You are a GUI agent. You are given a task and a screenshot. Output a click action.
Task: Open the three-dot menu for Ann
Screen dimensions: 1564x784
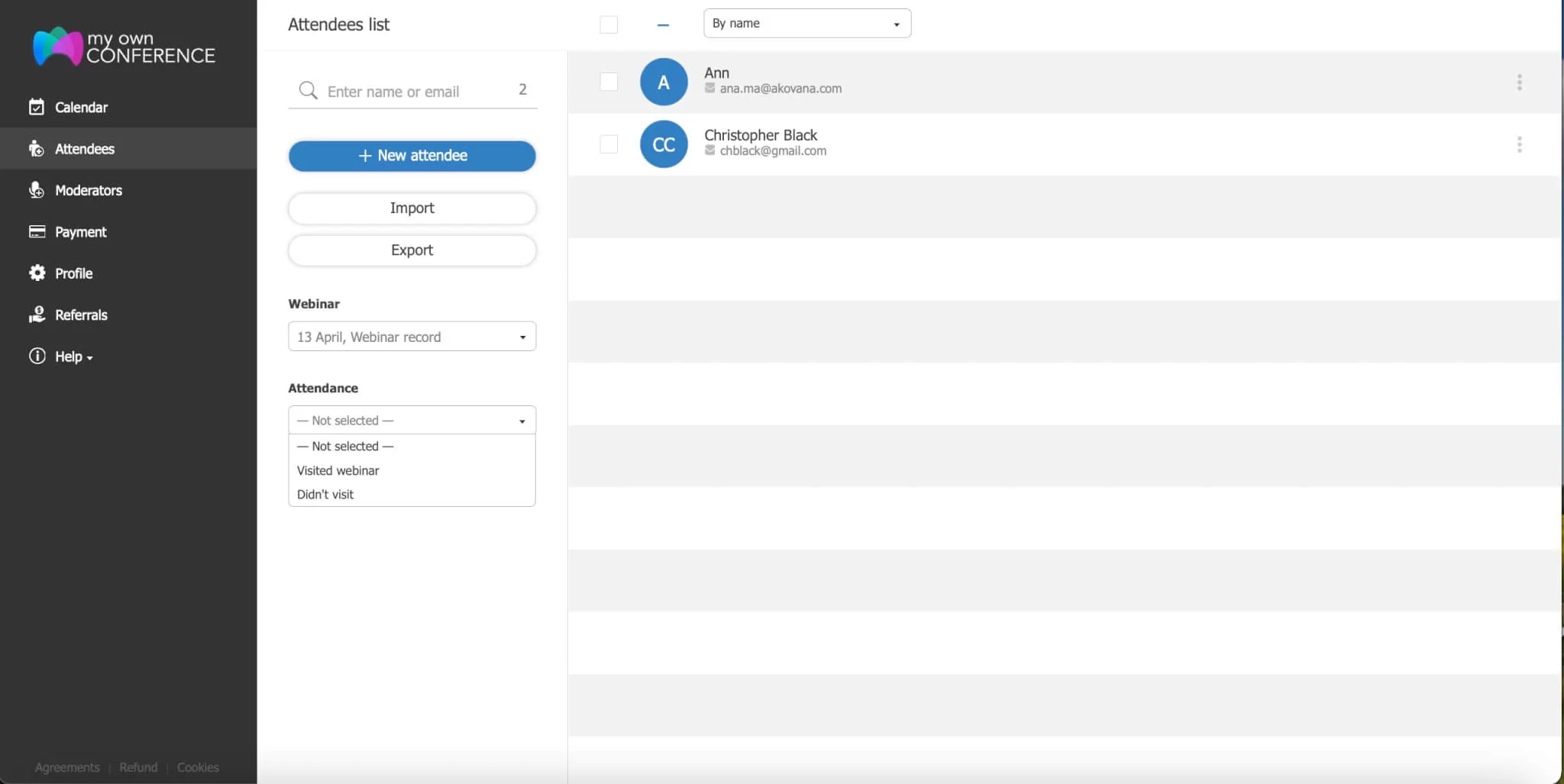[x=1519, y=82]
